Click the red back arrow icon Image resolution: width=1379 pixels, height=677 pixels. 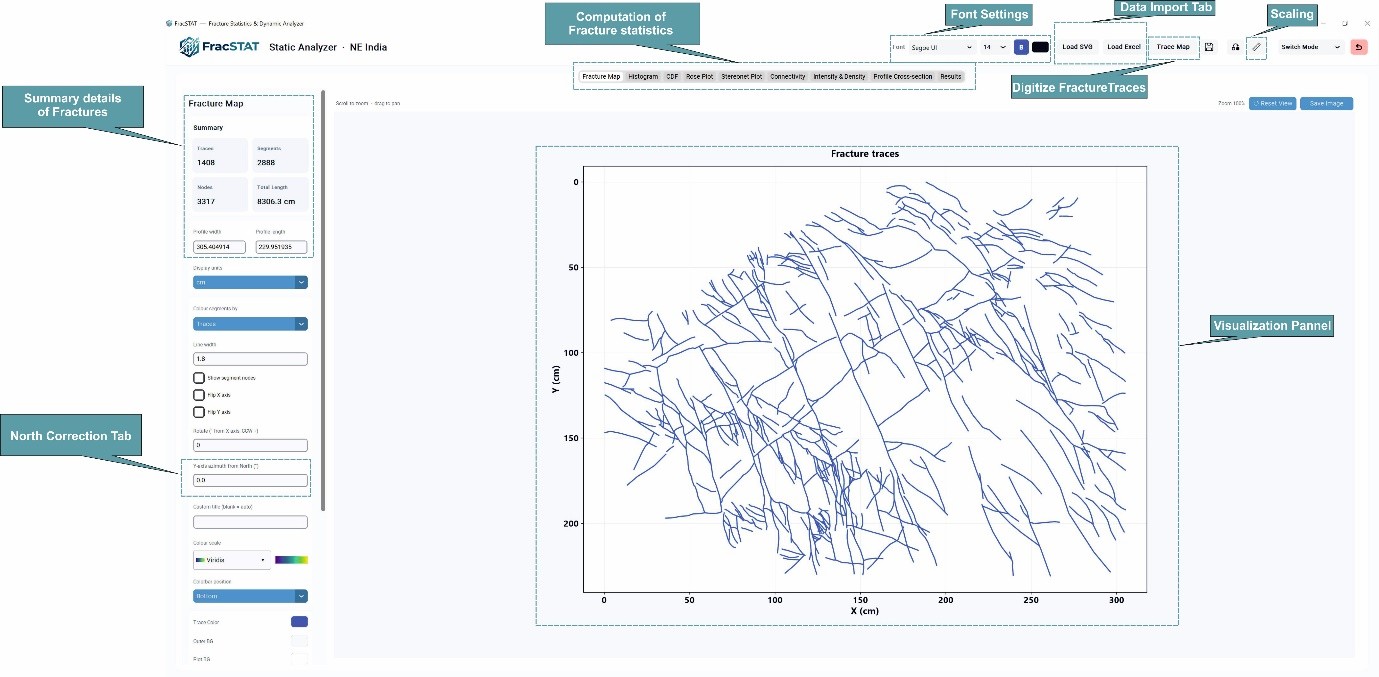1358,47
